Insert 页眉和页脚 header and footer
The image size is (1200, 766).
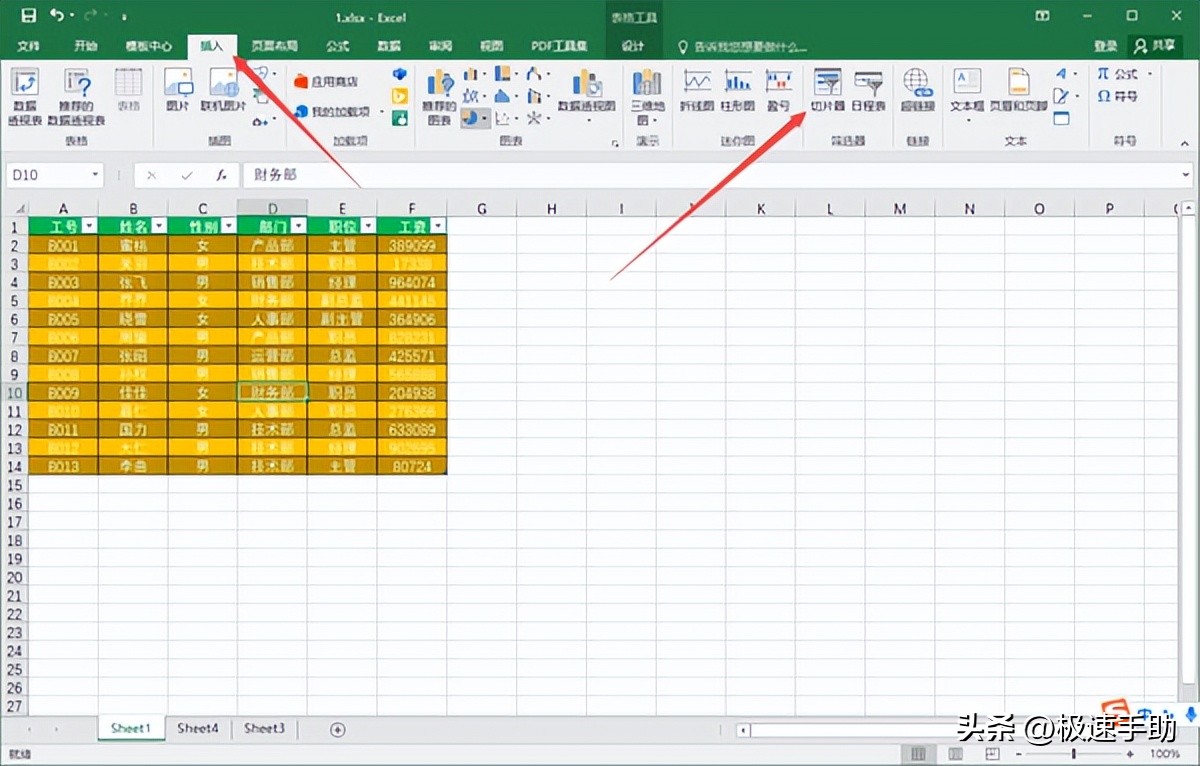coord(1018,90)
